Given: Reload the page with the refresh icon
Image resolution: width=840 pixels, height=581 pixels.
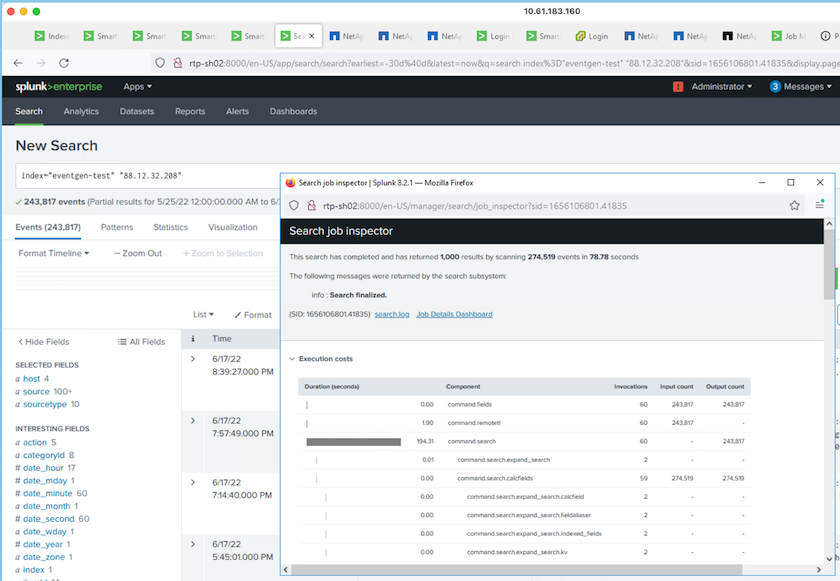Looking at the screenshot, I should coord(64,62).
